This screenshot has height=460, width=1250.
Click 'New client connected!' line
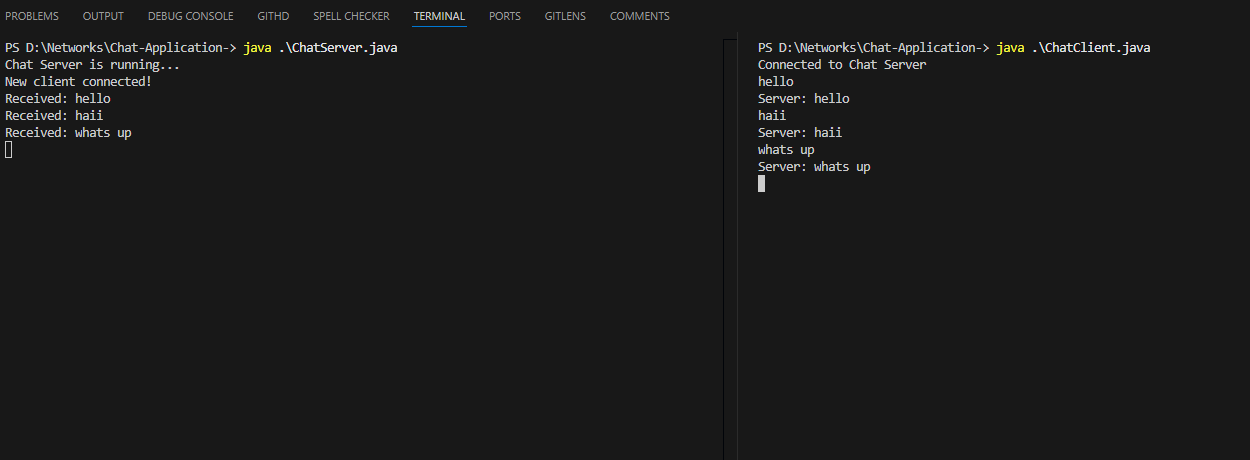(x=79, y=82)
